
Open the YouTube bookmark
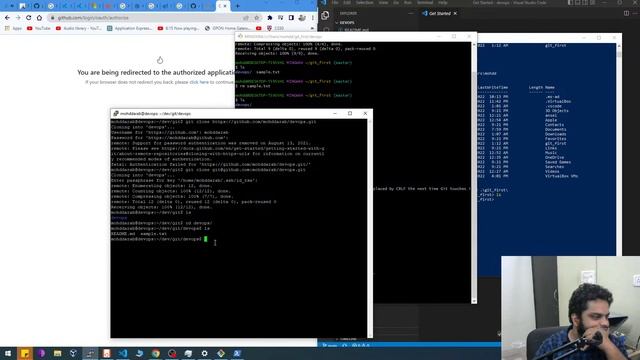coord(39,28)
